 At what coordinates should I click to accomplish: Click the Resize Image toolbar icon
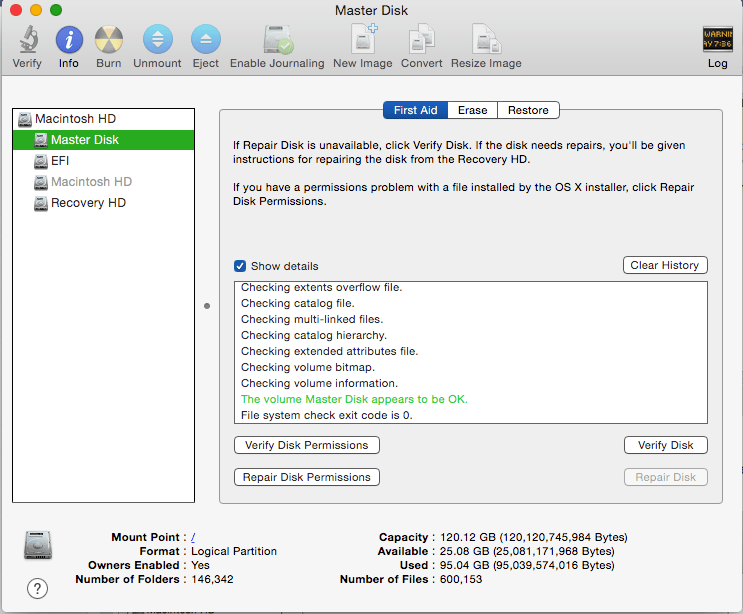click(x=487, y=38)
